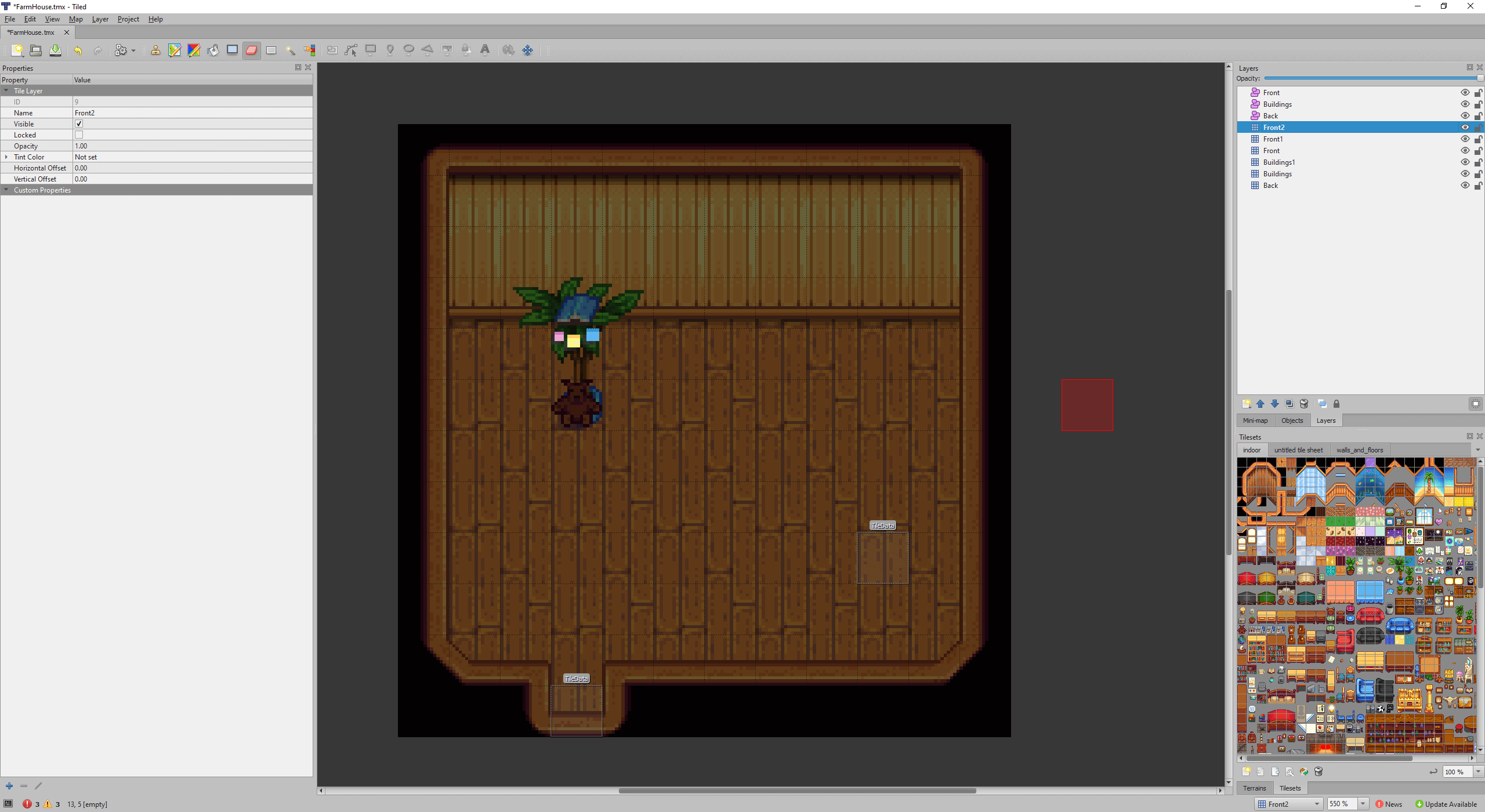Viewport: 1485px width, 812px height.
Task: Open the New Layer dropdown button
Action: [1246, 404]
